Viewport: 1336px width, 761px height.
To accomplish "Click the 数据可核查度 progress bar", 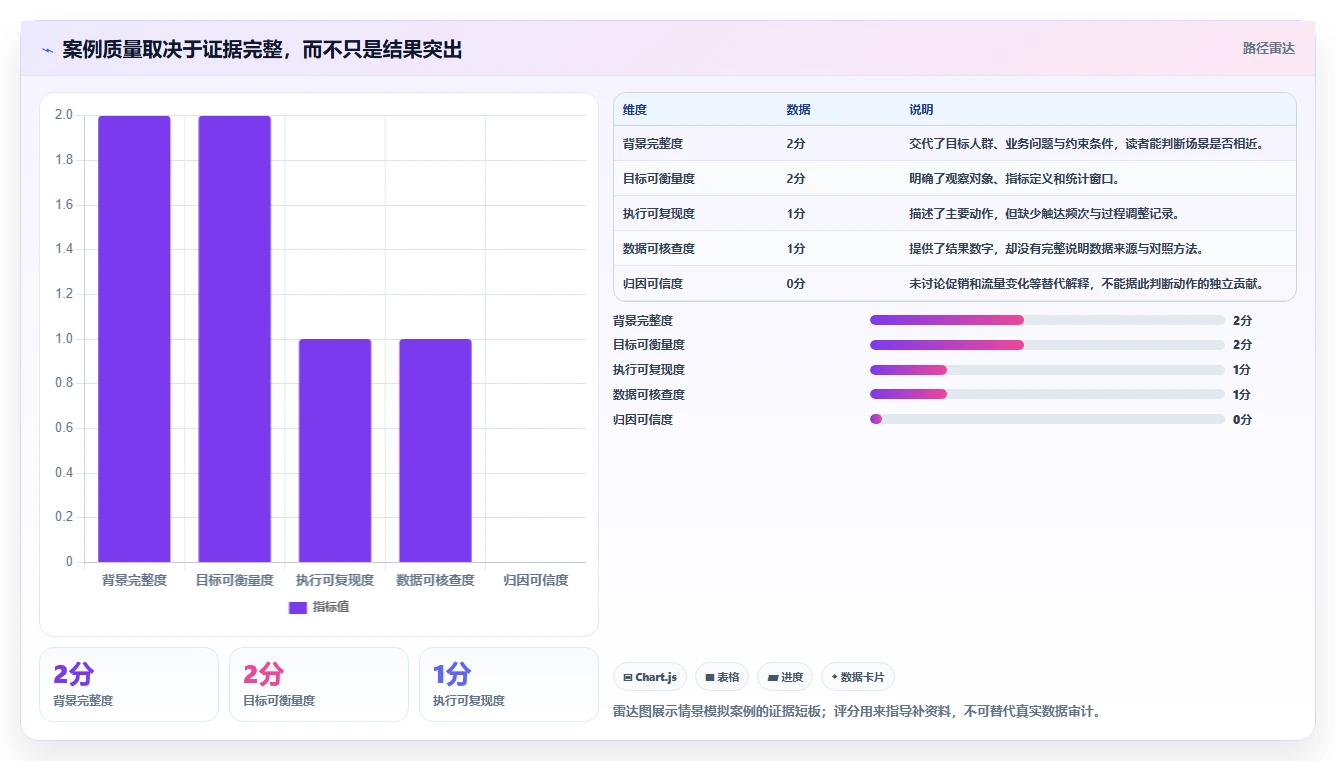I will (x=1047, y=395).
